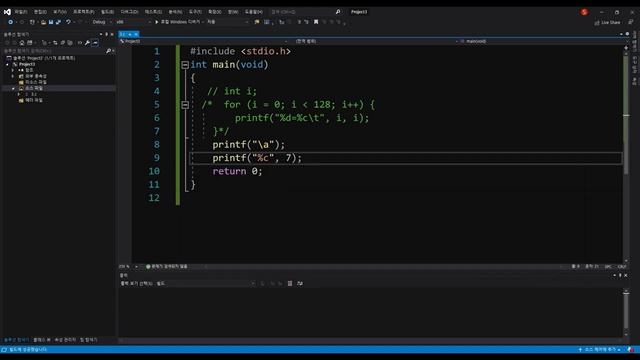The image size is (640, 360).
Task: Pin the Solution Explorer panel with pushpin icon
Action: pos(107,34)
